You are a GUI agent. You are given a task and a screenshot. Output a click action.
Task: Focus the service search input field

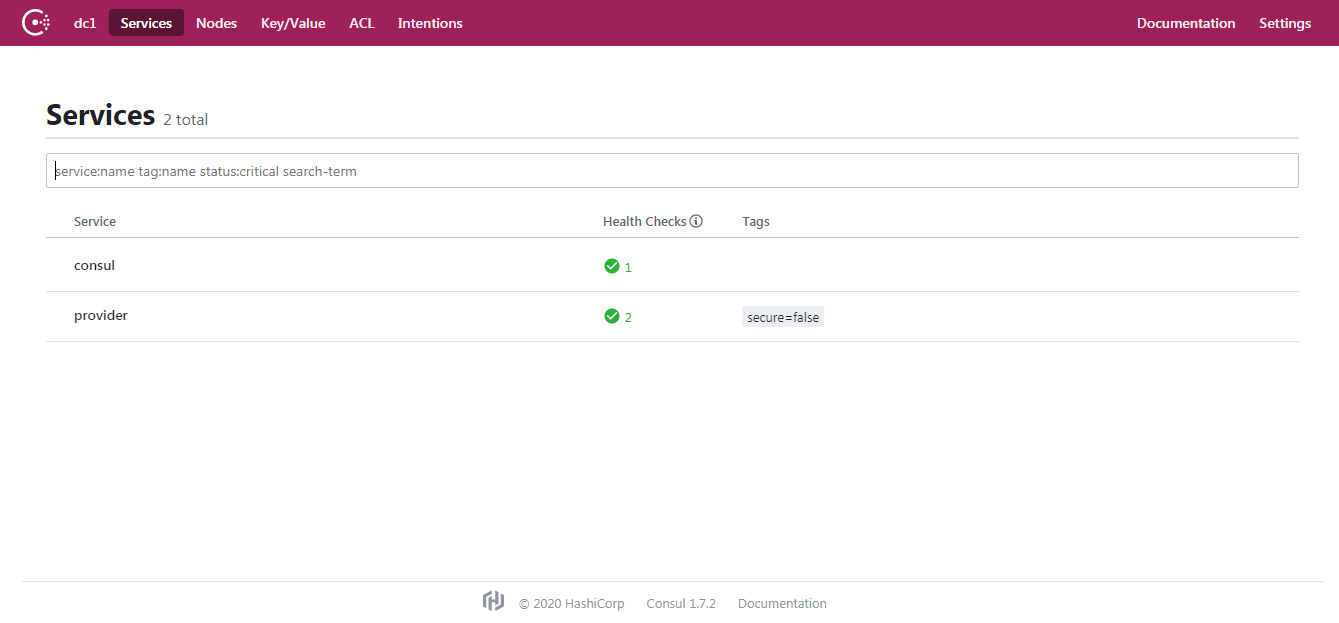click(x=672, y=170)
